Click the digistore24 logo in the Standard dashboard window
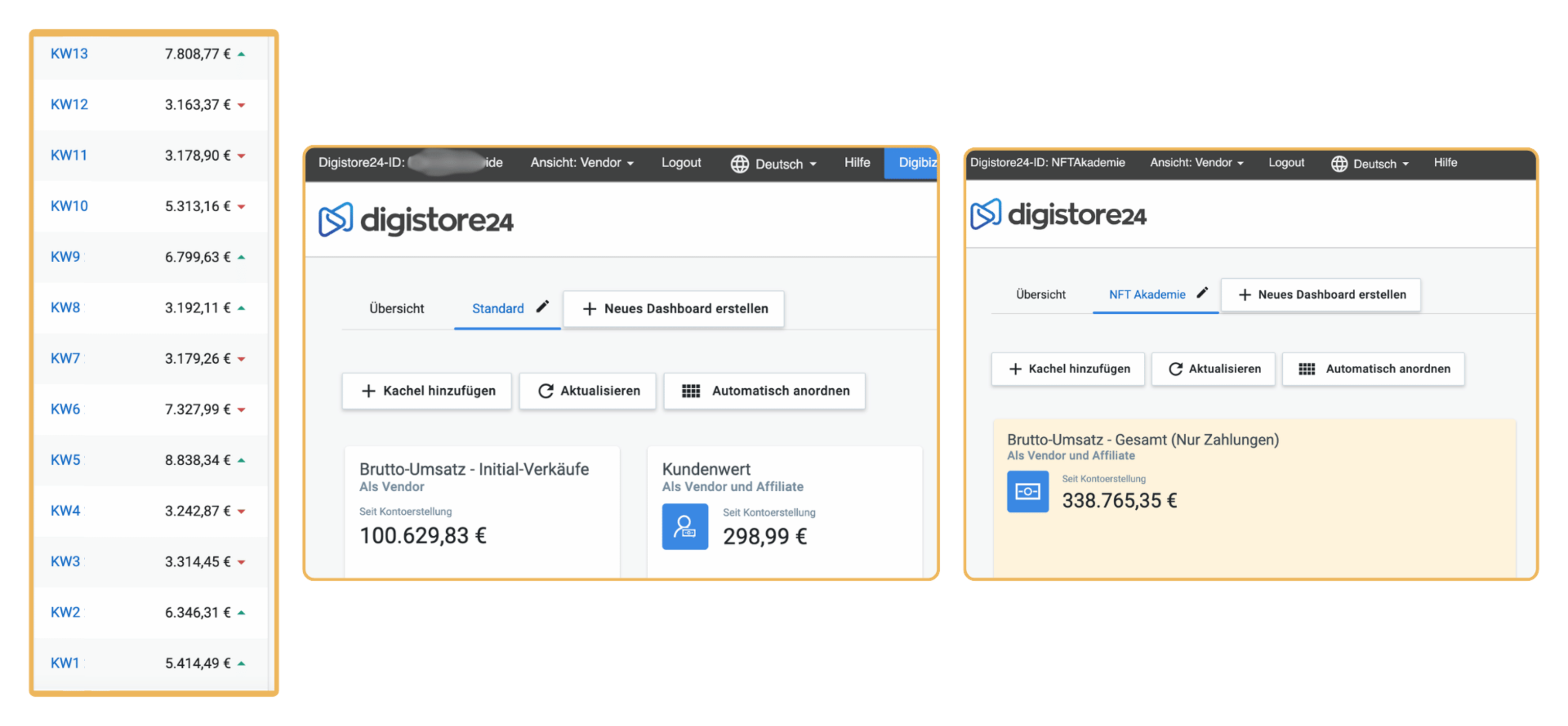 pyautogui.click(x=416, y=220)
